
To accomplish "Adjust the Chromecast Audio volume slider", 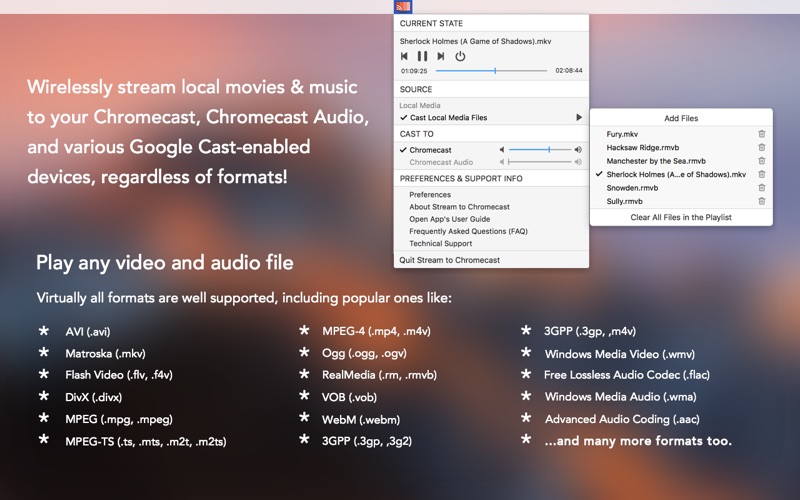I will [x=540, y=162].
